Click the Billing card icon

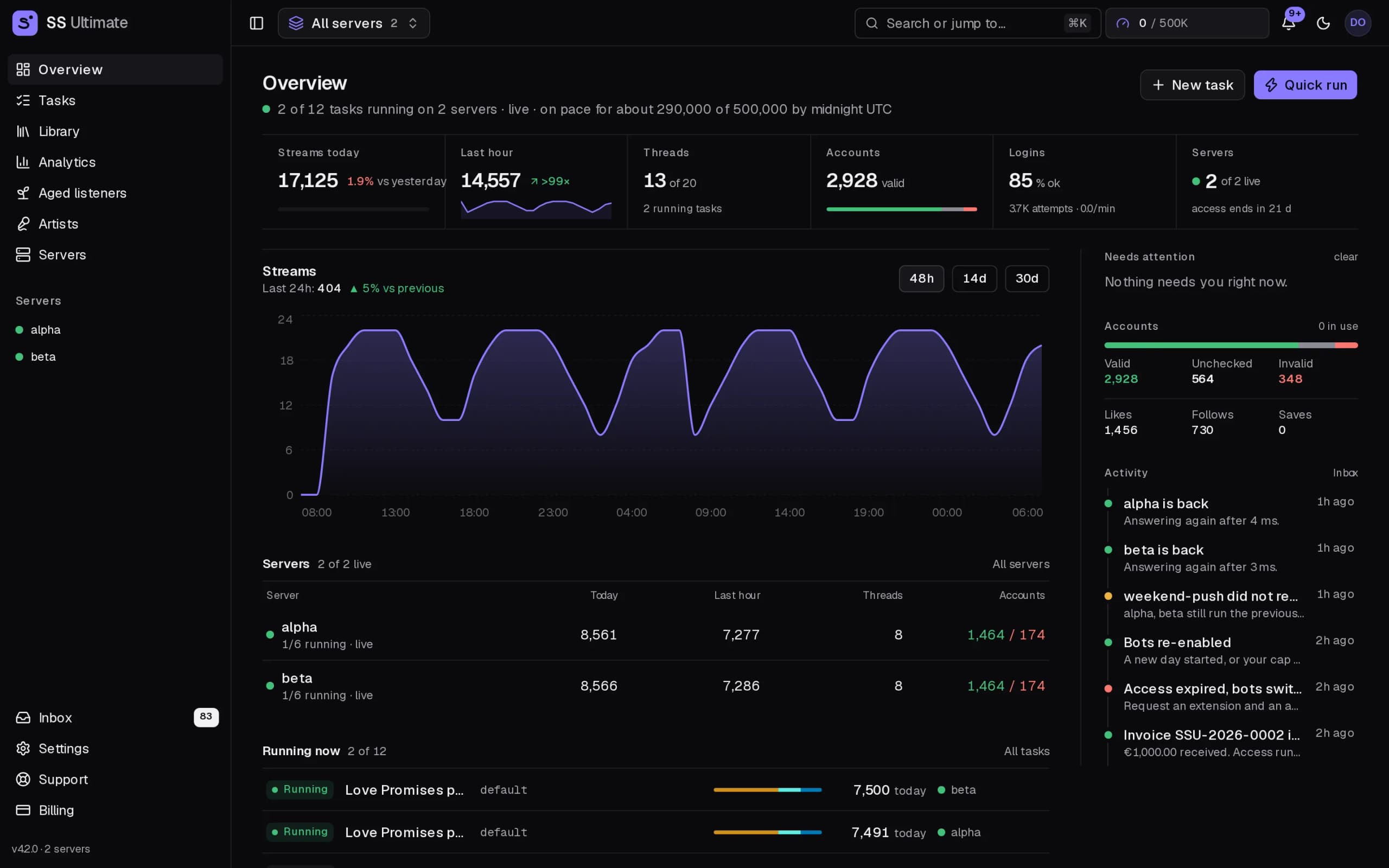coord(23,810)
